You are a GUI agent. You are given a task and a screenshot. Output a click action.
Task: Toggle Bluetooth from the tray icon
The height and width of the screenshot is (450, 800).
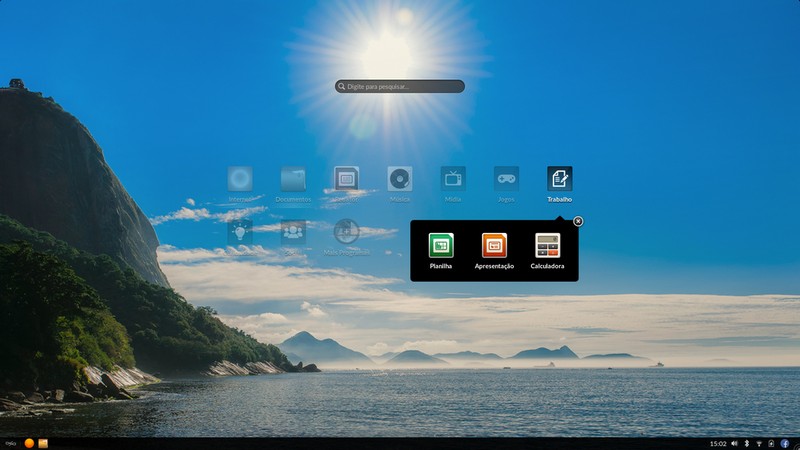[747, 443]
